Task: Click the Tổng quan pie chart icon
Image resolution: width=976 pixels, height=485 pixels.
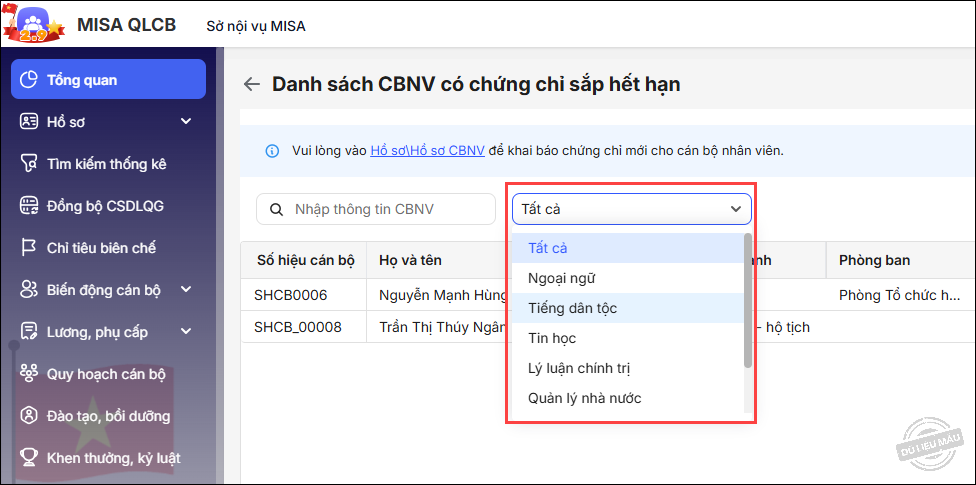Action: coord(29,80)
